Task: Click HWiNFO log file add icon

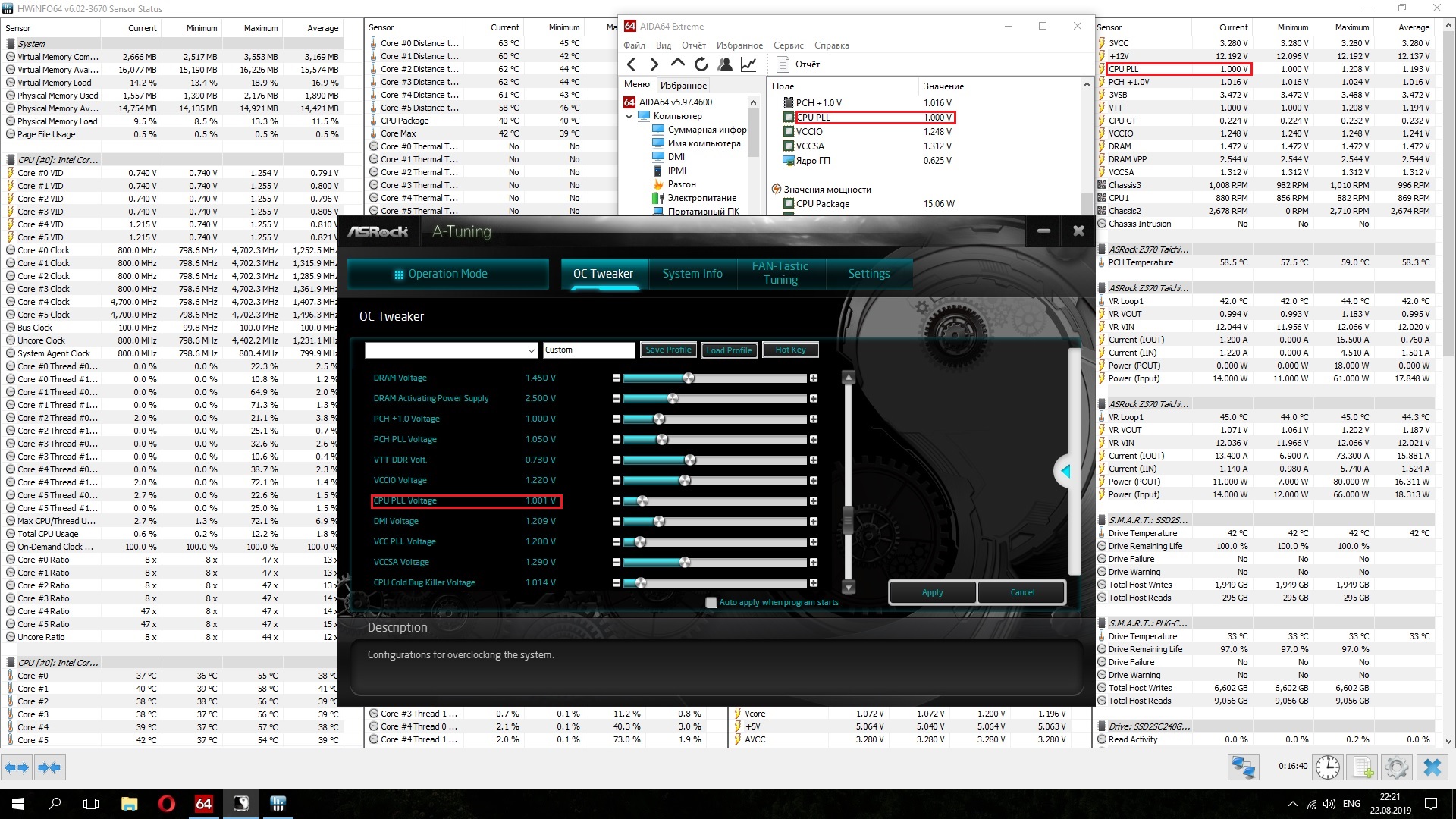Action: point(1363,767)
